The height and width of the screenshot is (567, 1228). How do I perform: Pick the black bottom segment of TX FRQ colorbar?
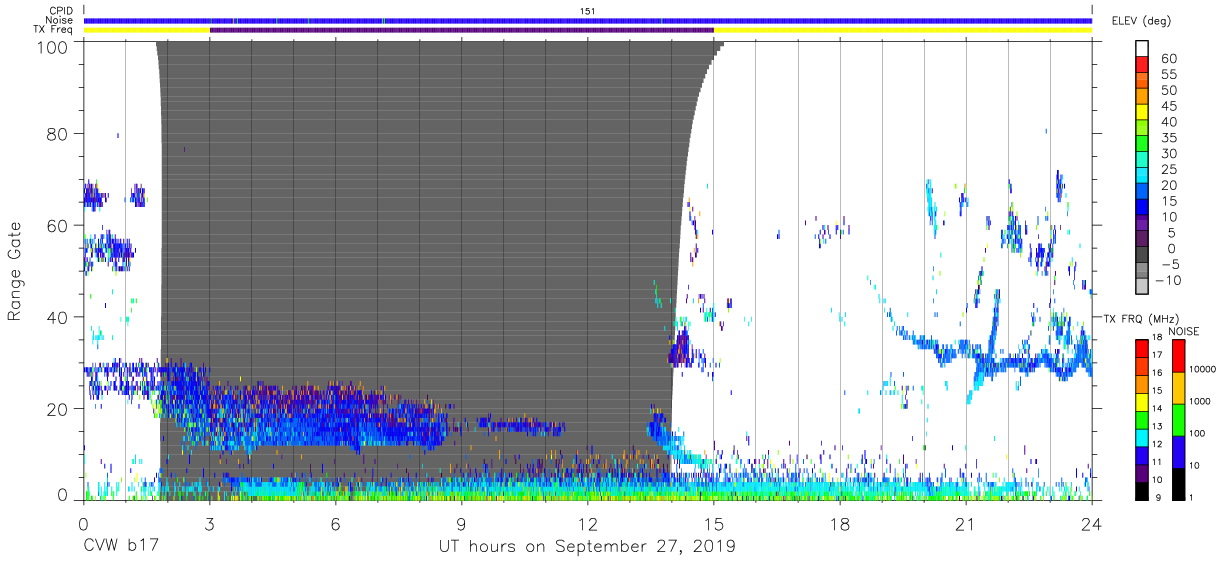(x=1142, y=490)
